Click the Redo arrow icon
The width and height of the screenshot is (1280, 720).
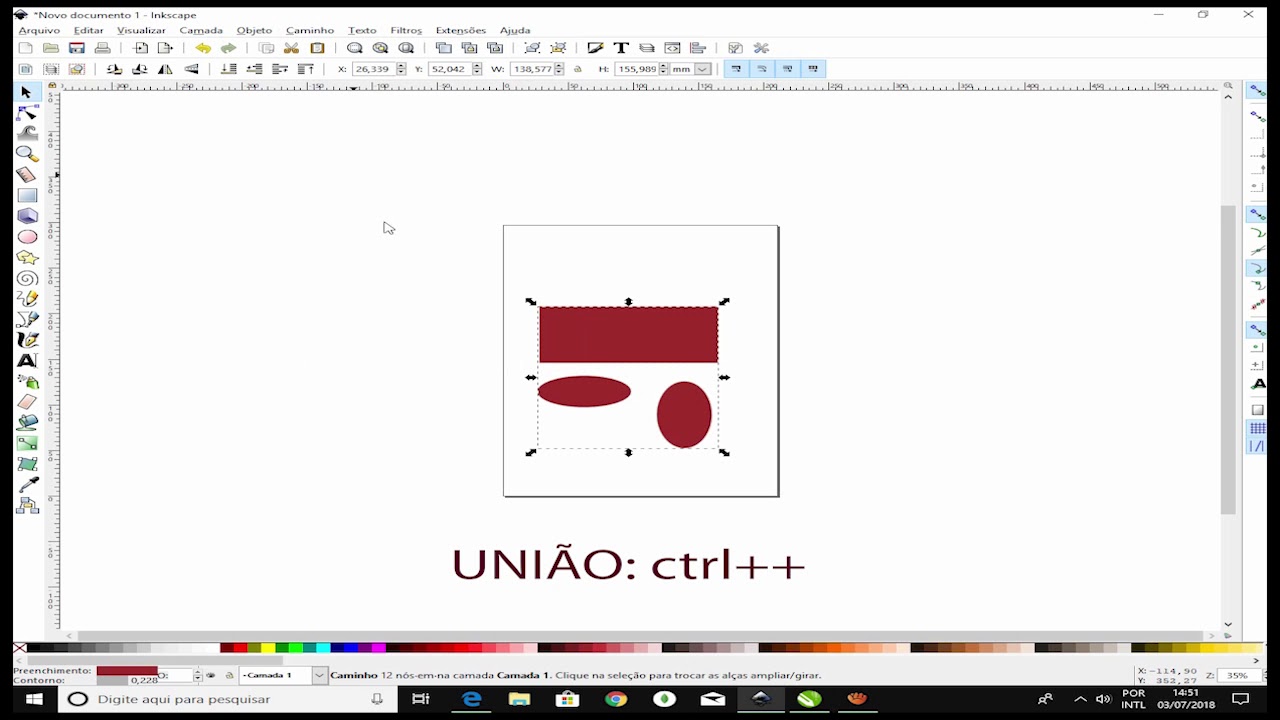(228, 48)
